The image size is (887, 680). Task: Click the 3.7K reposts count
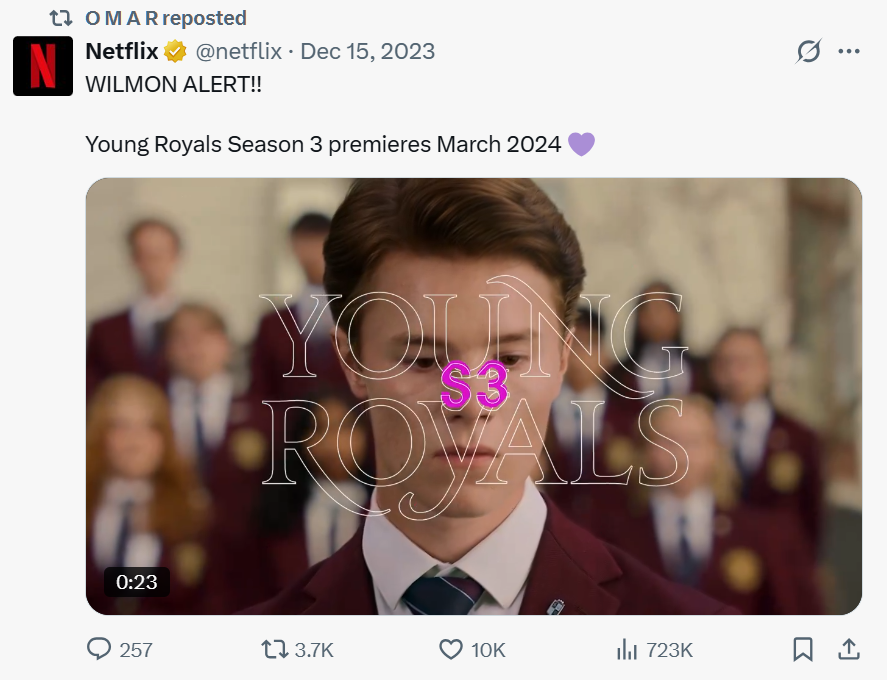(314, 650)
